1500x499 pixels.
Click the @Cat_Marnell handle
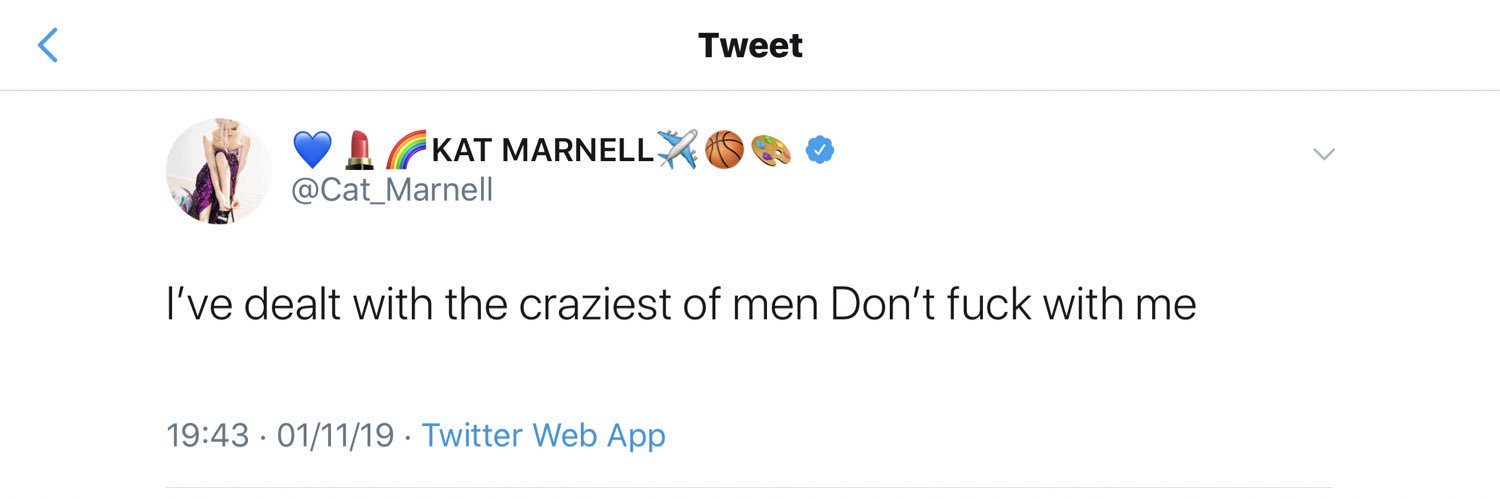point(391,188)
